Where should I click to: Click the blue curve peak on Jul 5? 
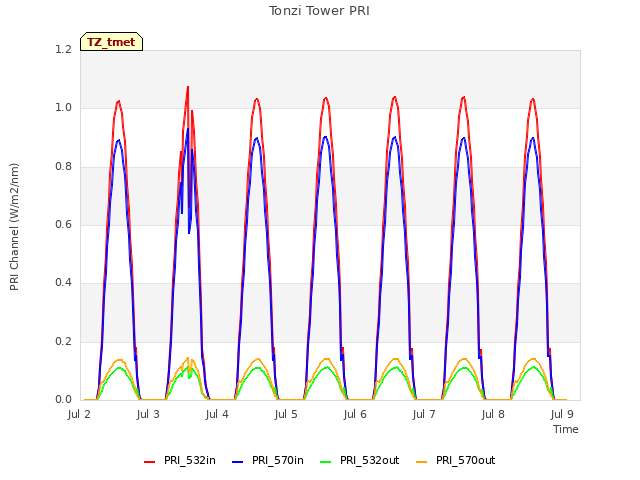point(325,137)
